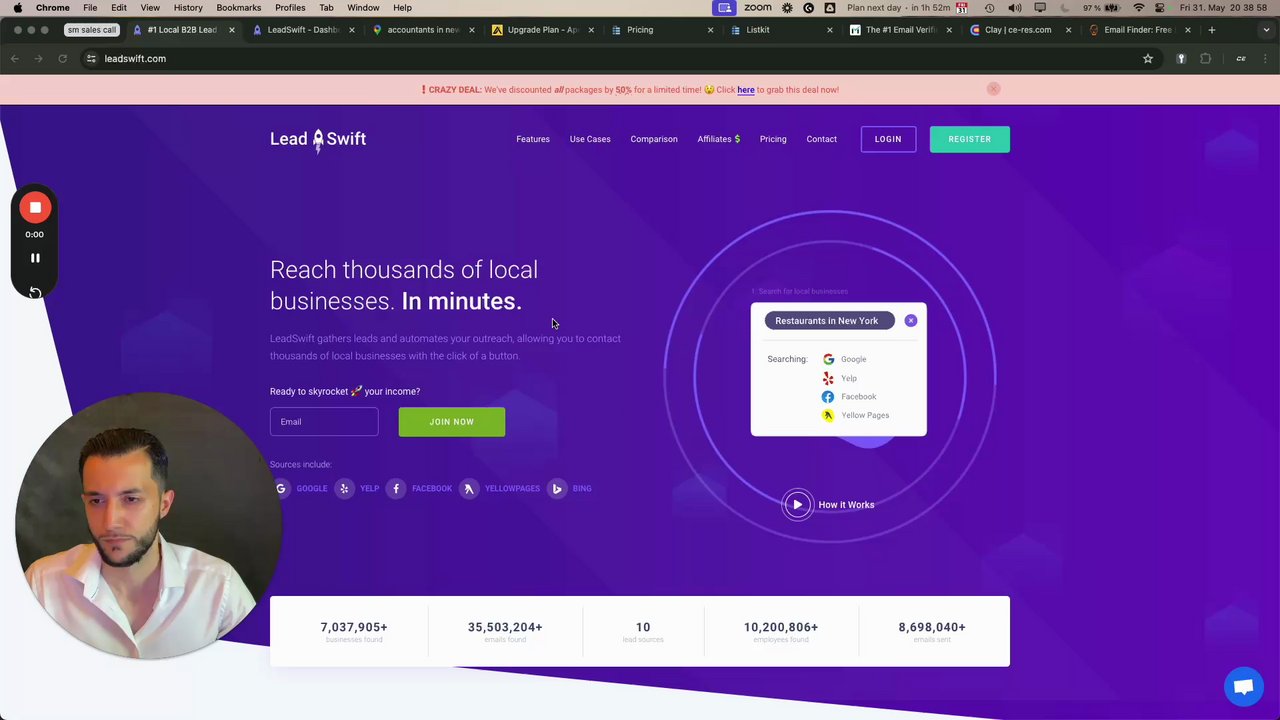Open the Affiliates $ nav link

[x=719, y=139]
